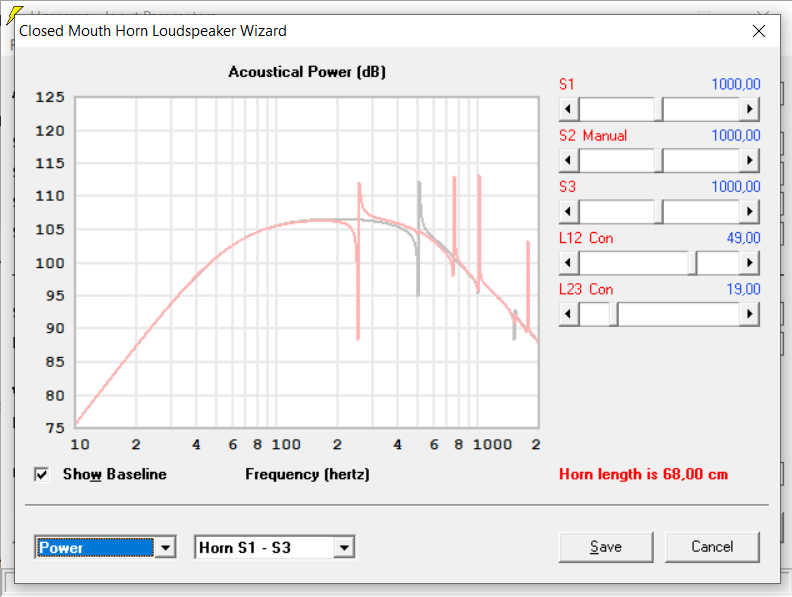Save the horn wizard settings
Image resolution: width=792 pixels, height=597 pixels.
pyautogui.click(x=606, y=547)
